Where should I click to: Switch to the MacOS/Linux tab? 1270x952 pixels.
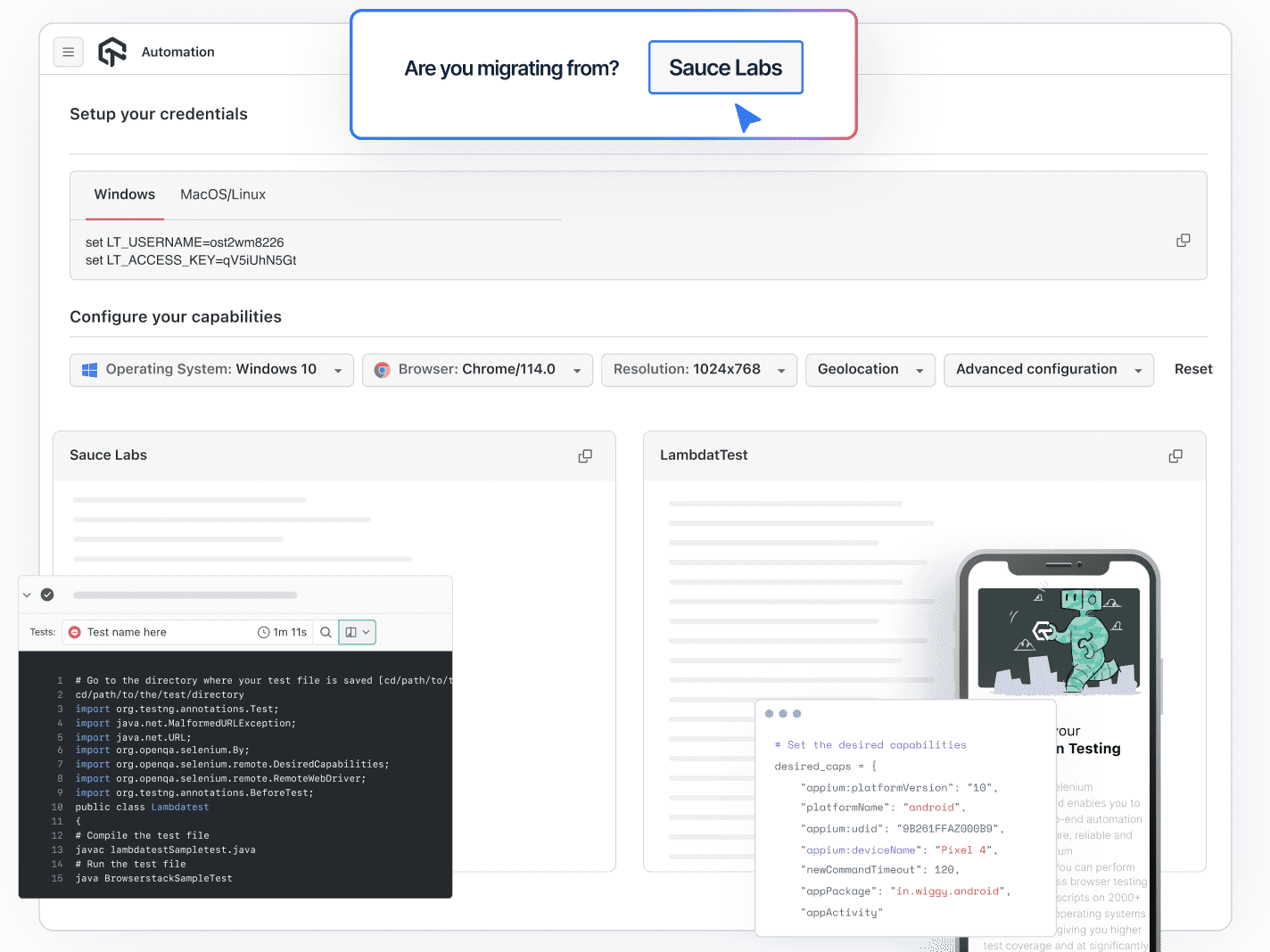coord(223,195)
